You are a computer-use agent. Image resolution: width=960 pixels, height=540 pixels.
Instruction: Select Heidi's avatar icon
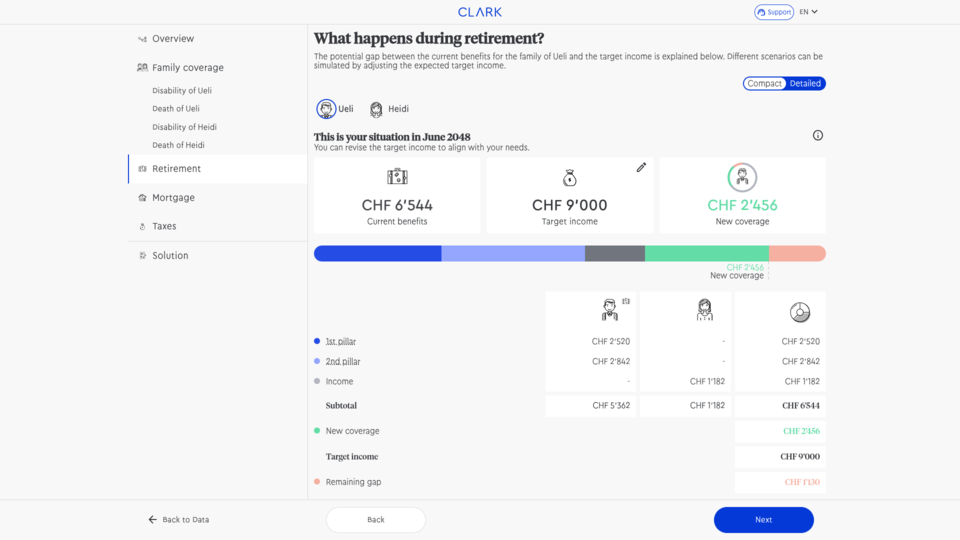[376, 109]
